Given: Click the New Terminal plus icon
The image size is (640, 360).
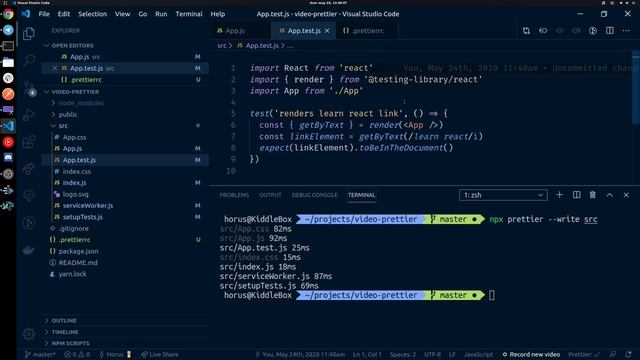Looking at the screenshot, I should 559,195.
